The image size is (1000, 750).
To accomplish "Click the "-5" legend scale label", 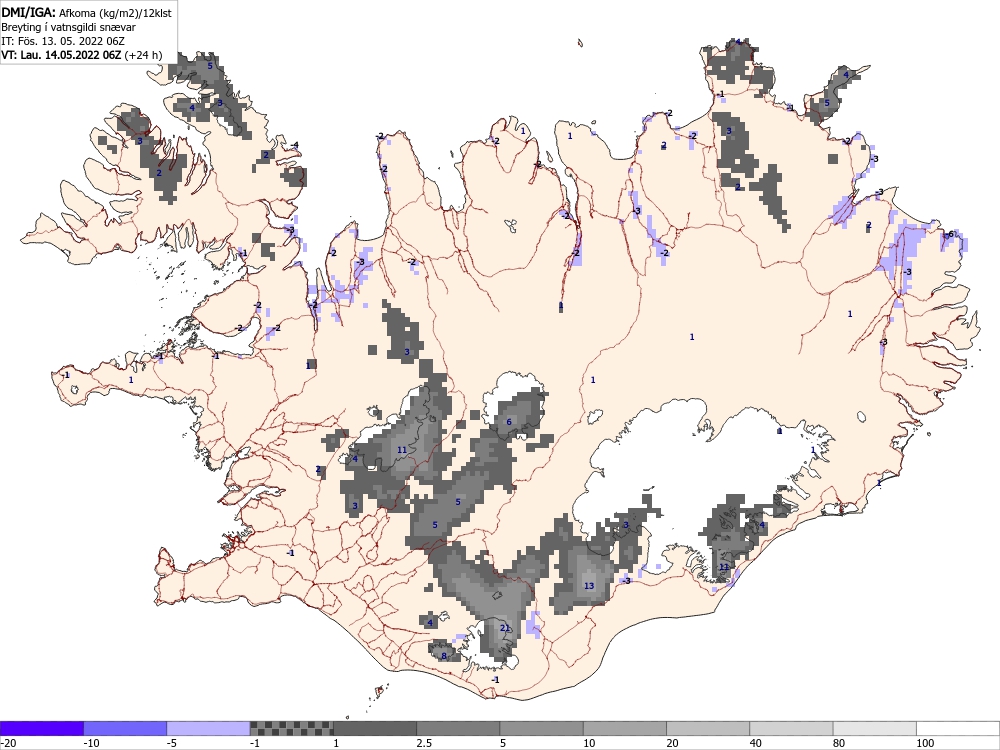I will pos(172,743).
